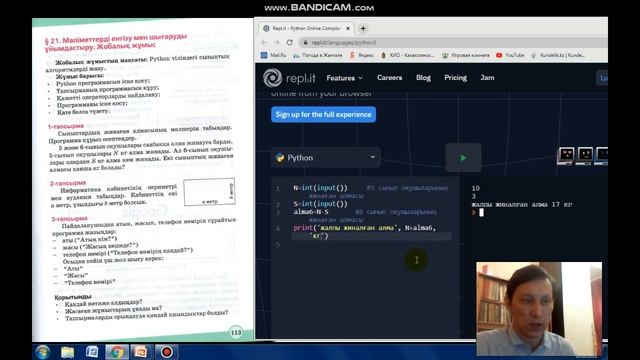Open the Pricing page

pos(455,78)
